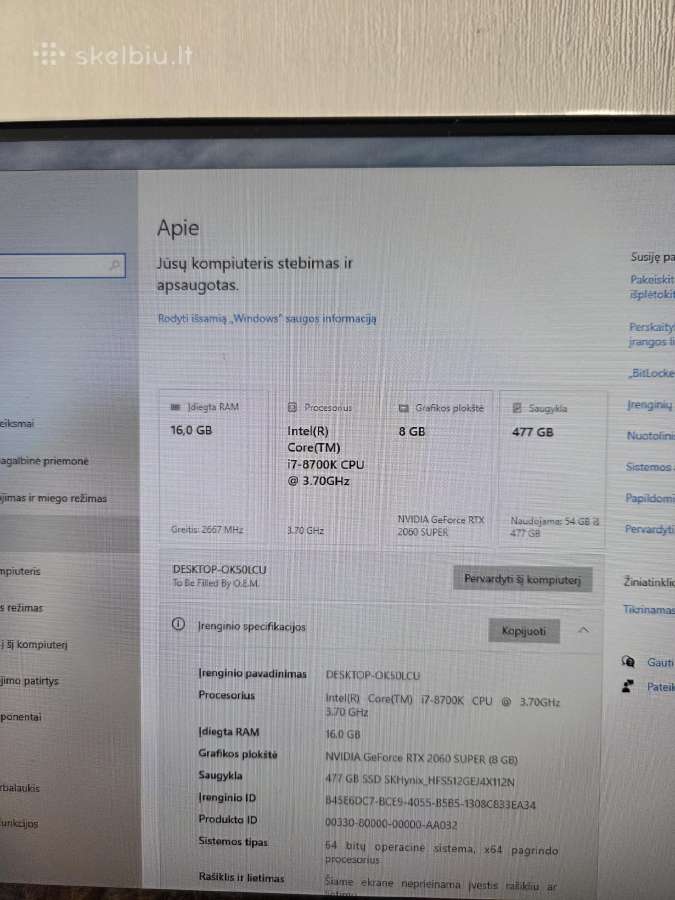This screenshot has height=900, width=675.
Task: Select sidebar item ending 'unkcijos'
Action: [x=19, y=823]
